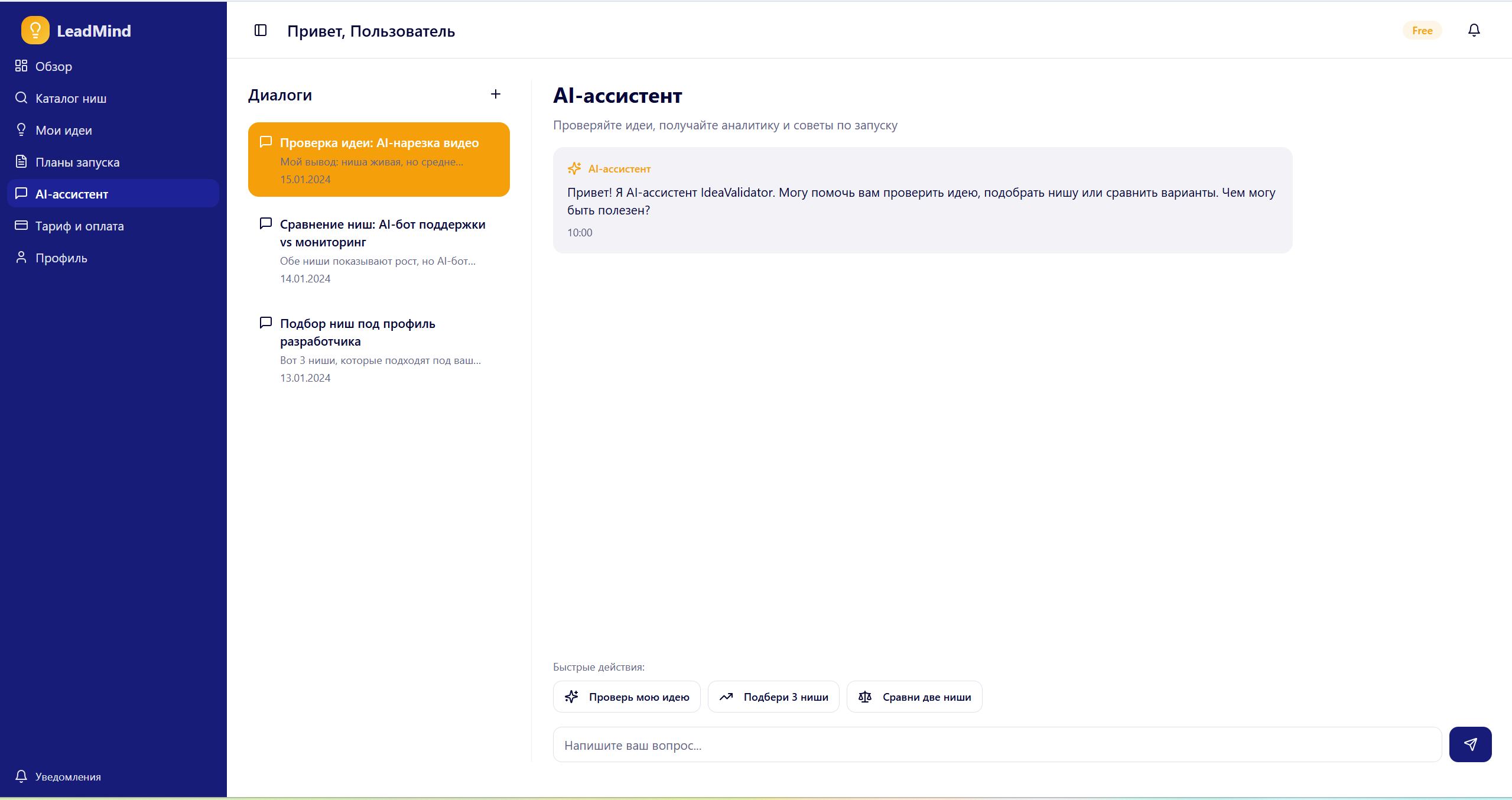The width and height of the screenshot is (1512, 800).
Task: Open notifications bell in the header
Action: coord(1474,30)
